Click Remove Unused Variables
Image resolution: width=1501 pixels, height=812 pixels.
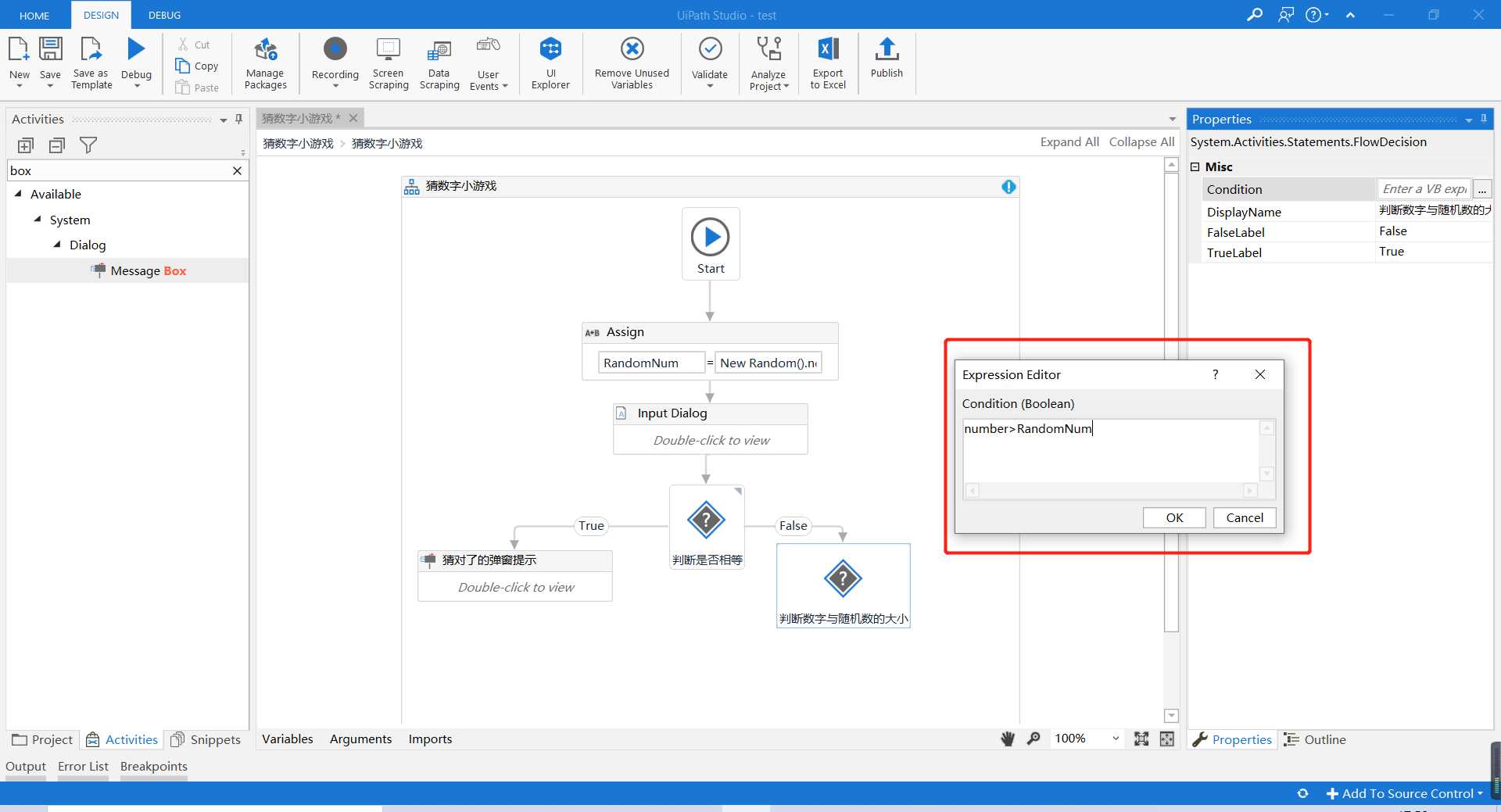[x=632, y=63]
